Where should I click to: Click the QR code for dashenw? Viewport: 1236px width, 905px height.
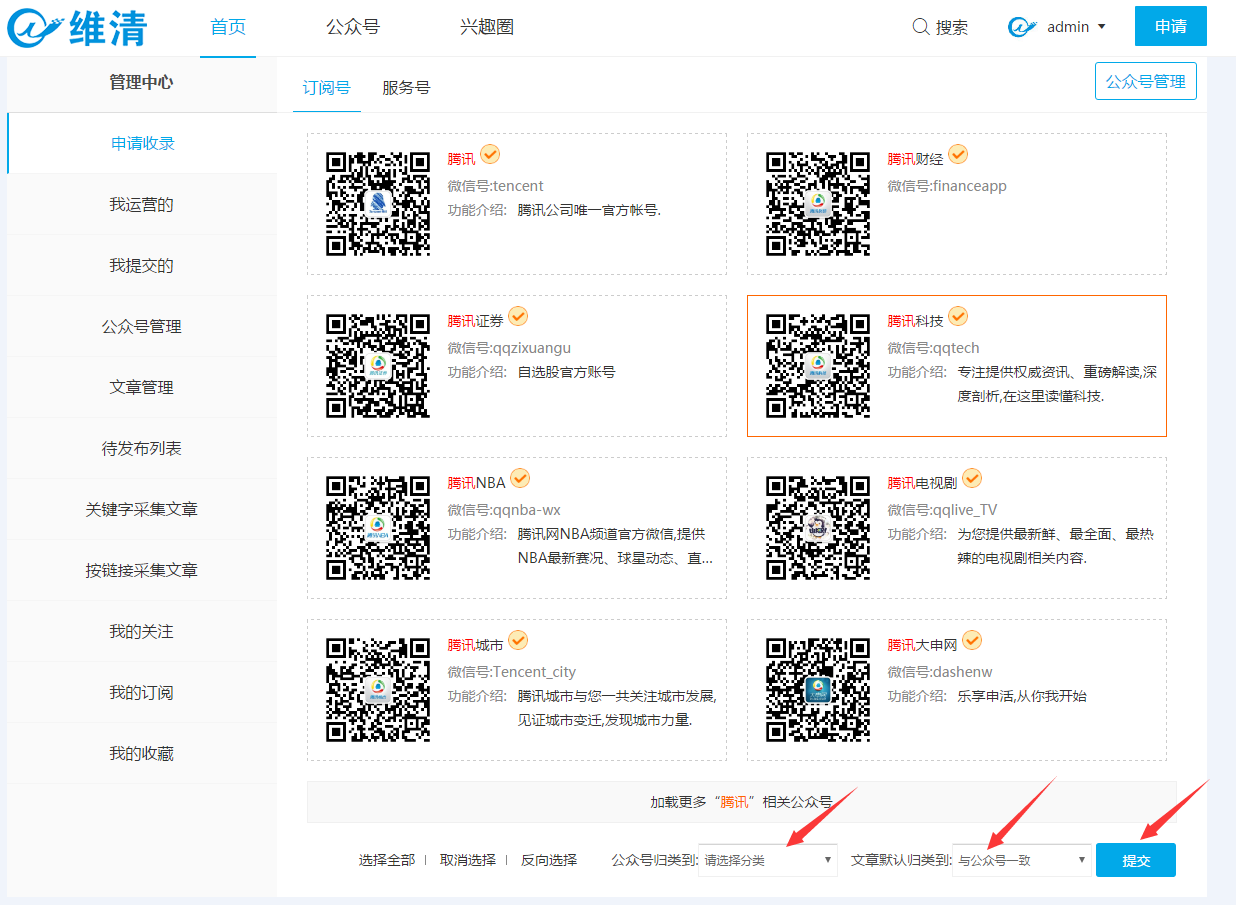(818, 690)
